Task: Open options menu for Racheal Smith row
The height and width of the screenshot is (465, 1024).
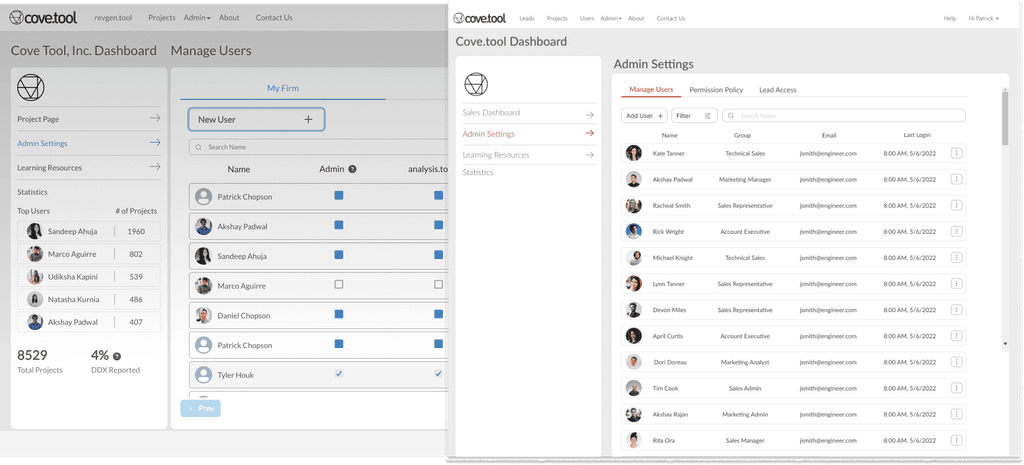Action: [956, 205]
